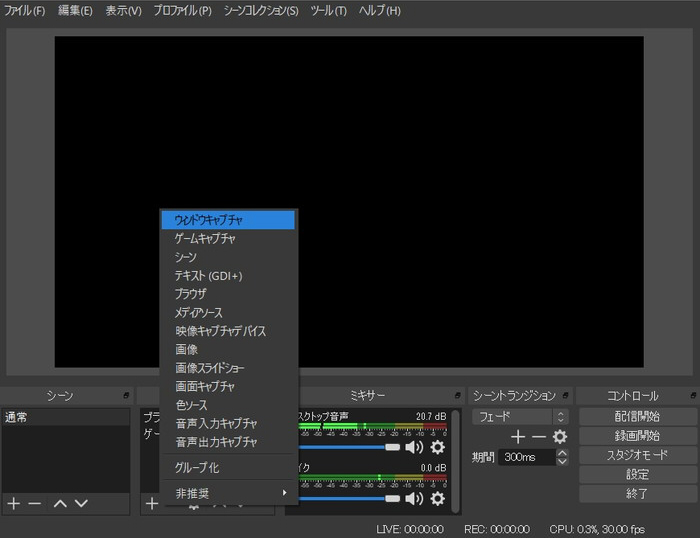Choose 画像スライドショー menu entry
This screenshot has height=538, width=700.
click(228, 368)
